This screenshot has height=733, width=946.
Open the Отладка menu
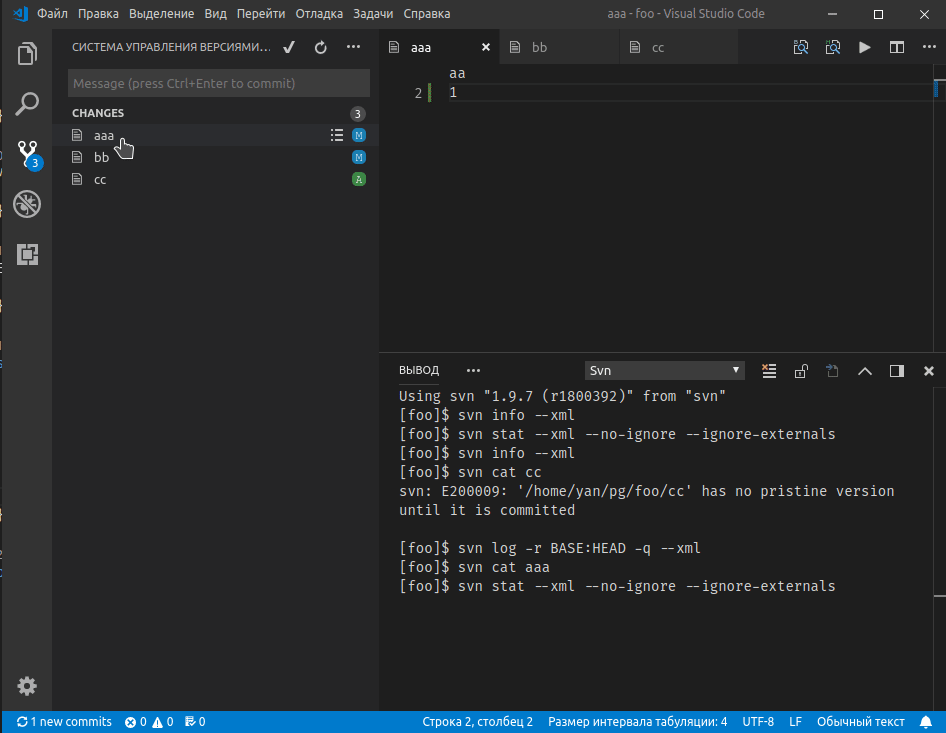pos(319,13)
